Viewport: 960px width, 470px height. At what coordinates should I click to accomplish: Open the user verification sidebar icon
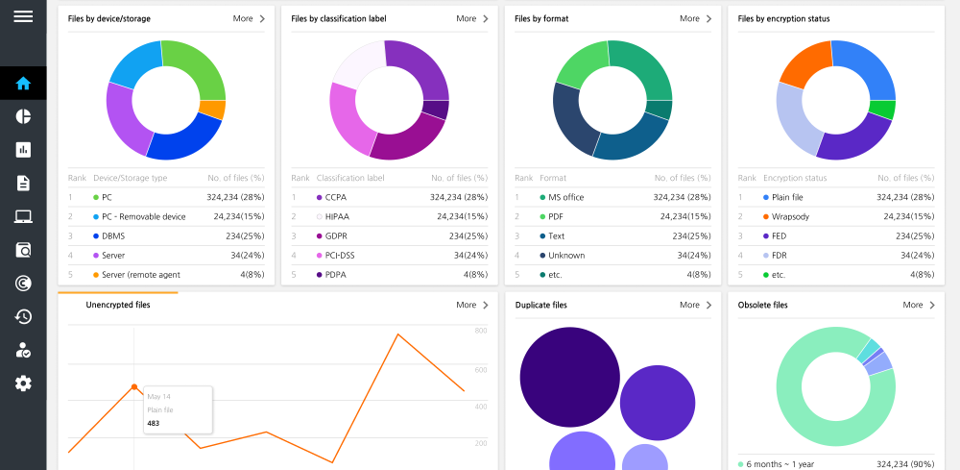[x=23, y=350]
